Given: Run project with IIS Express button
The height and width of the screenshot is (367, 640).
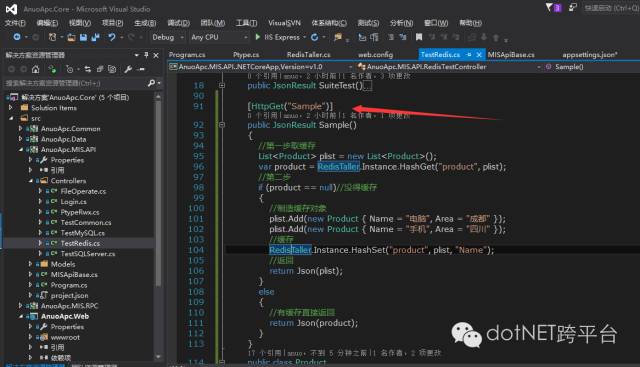Looking at the screenshot, I should coord(278,37).
